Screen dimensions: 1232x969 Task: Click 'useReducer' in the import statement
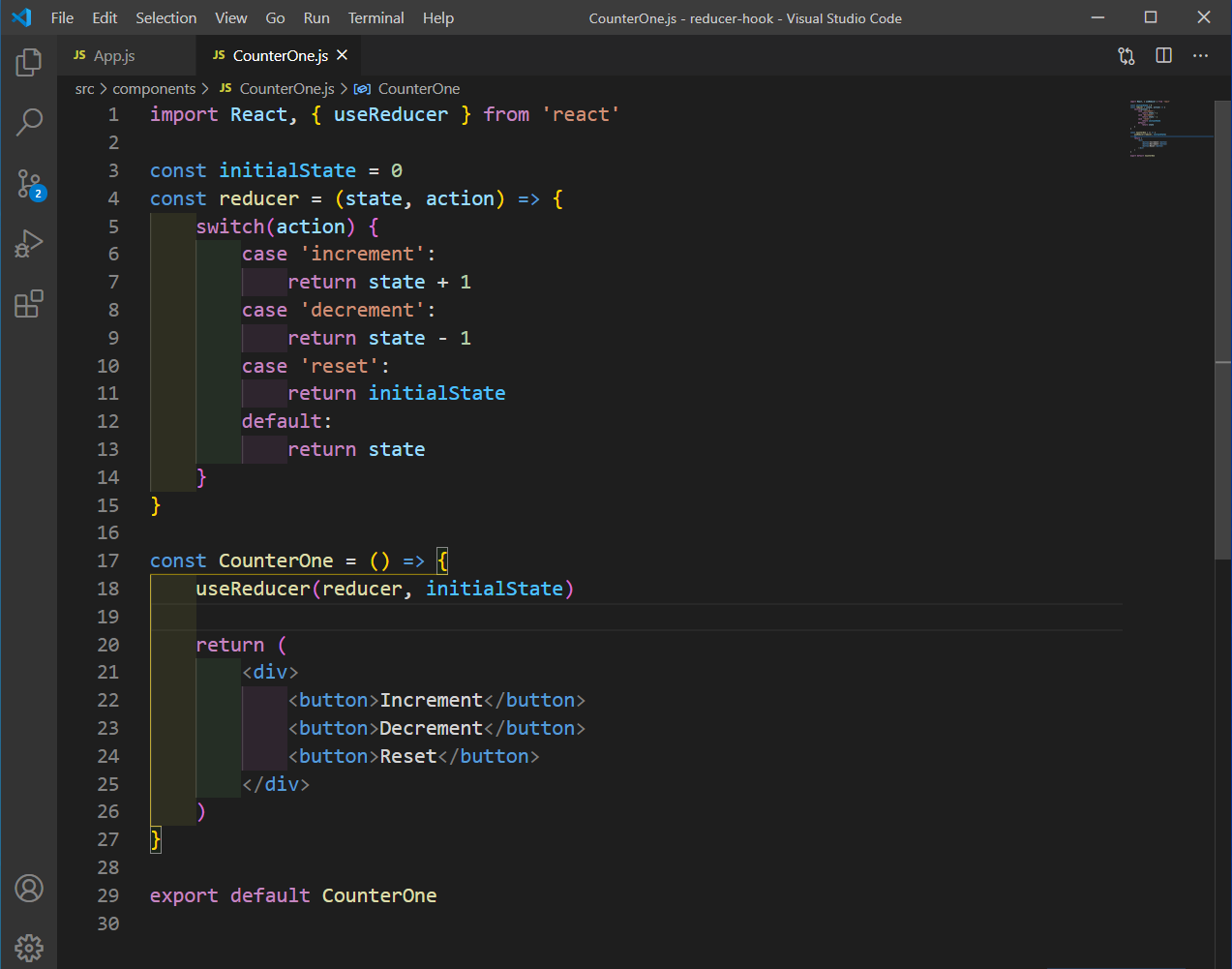391,114
